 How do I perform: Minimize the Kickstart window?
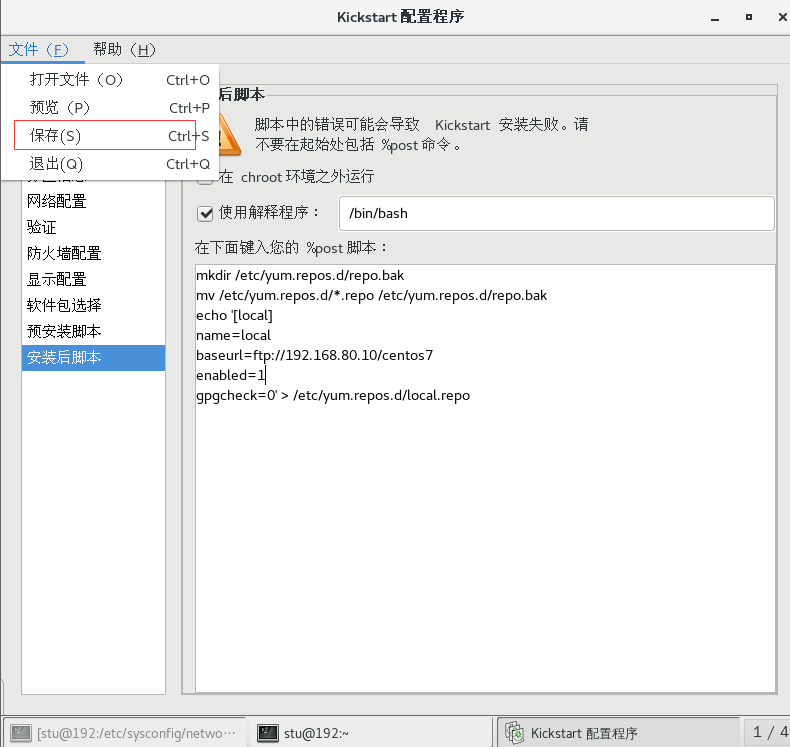[714, 18]
